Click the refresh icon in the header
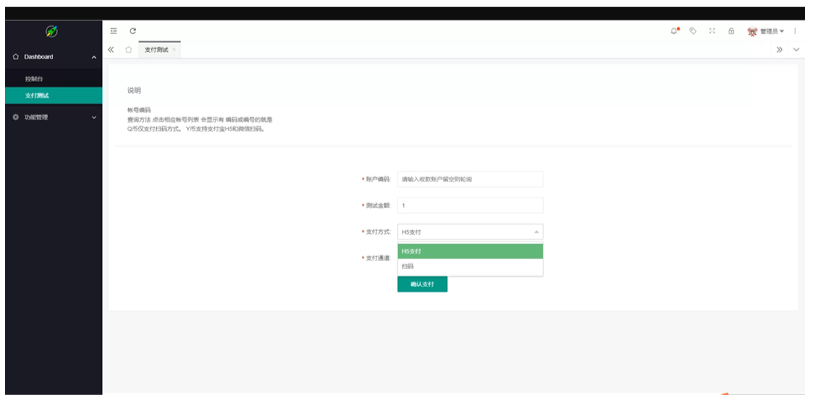 coord(133,31)
